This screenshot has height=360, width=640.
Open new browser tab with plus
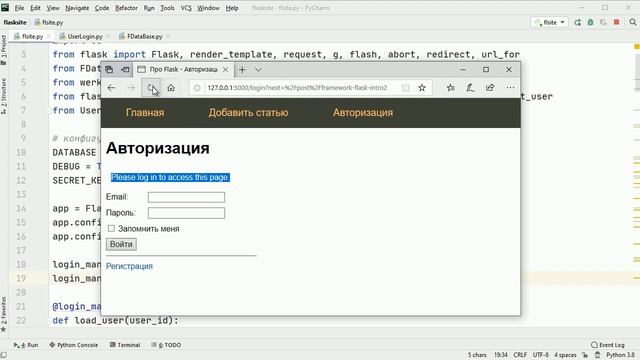(242, 70)
